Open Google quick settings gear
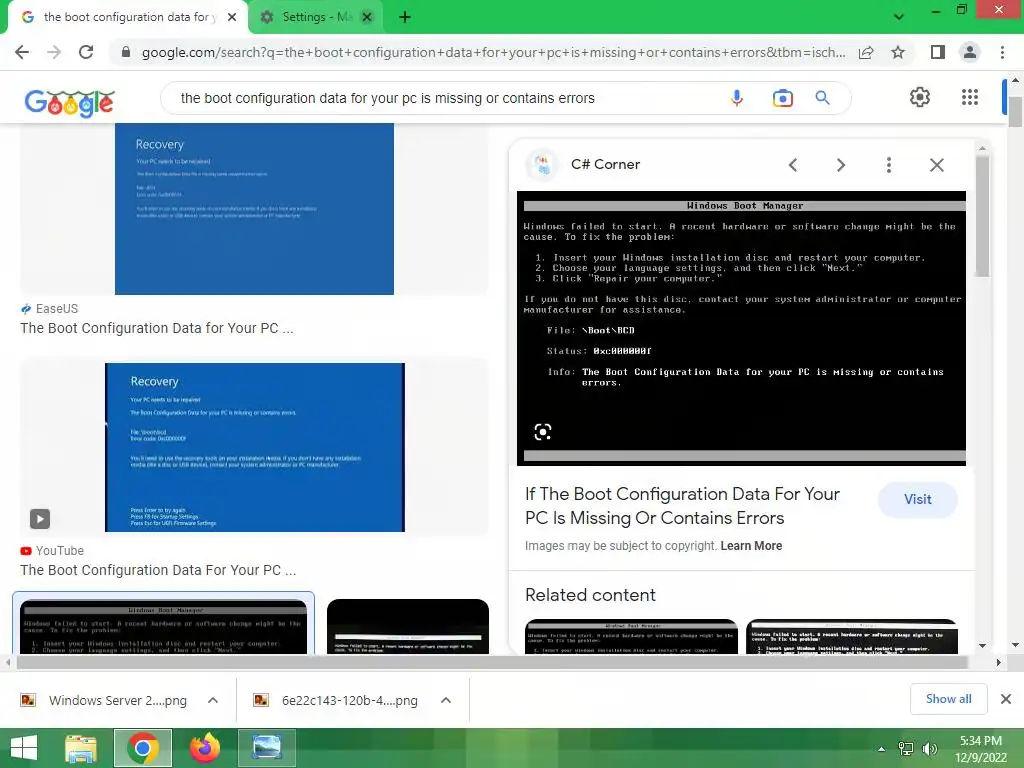This screenshot has width=1024, height=768. [920, 97]
